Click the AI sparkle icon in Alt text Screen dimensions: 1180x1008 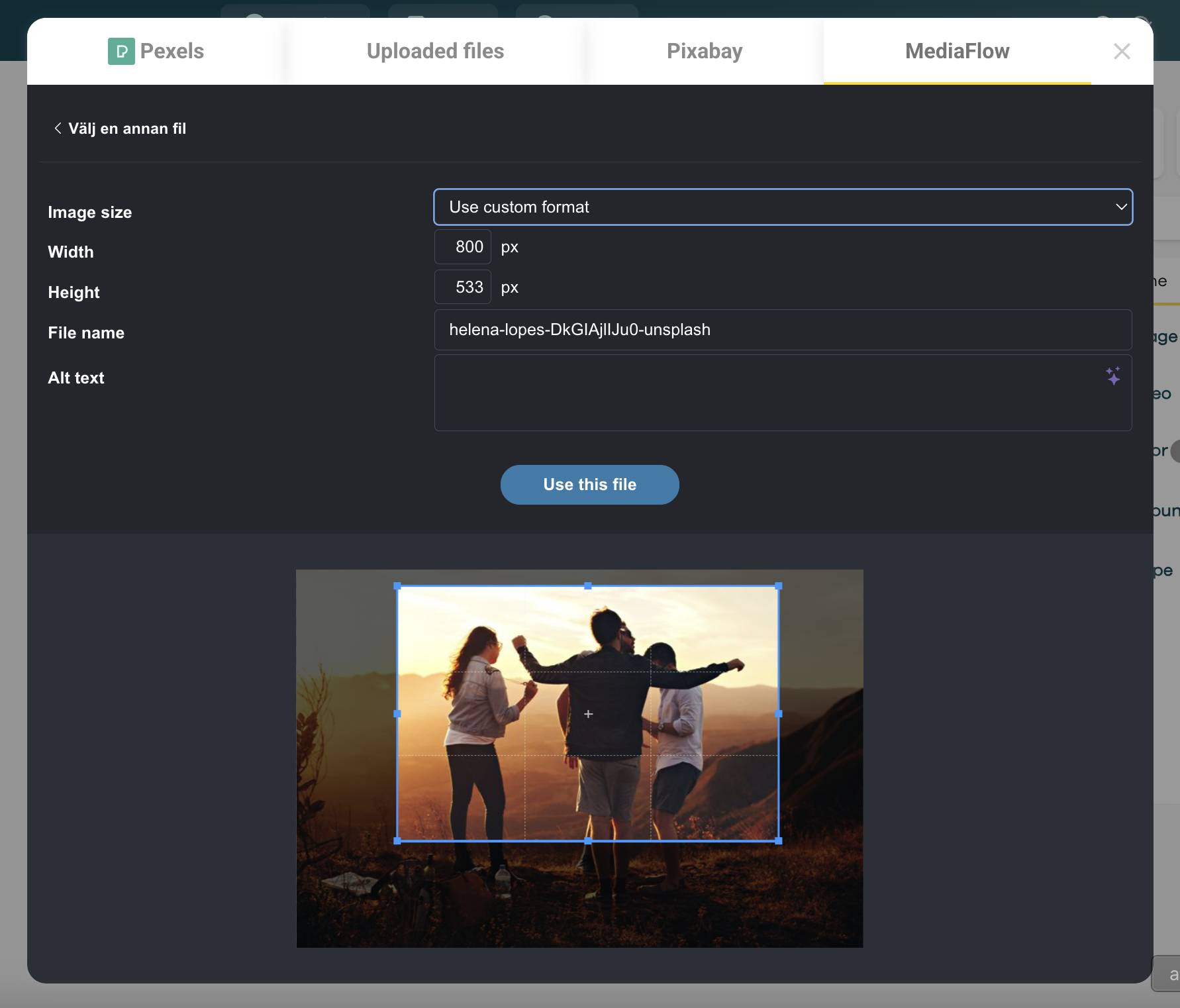[x=1113, y=376]
